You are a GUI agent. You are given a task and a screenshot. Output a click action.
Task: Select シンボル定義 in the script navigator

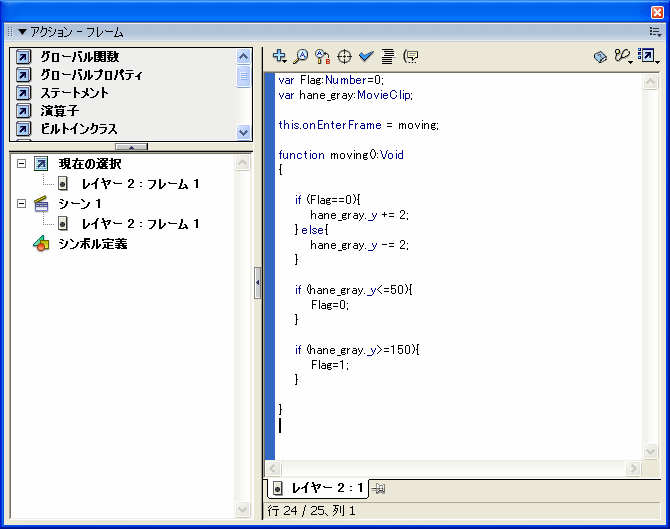point(93,244)
